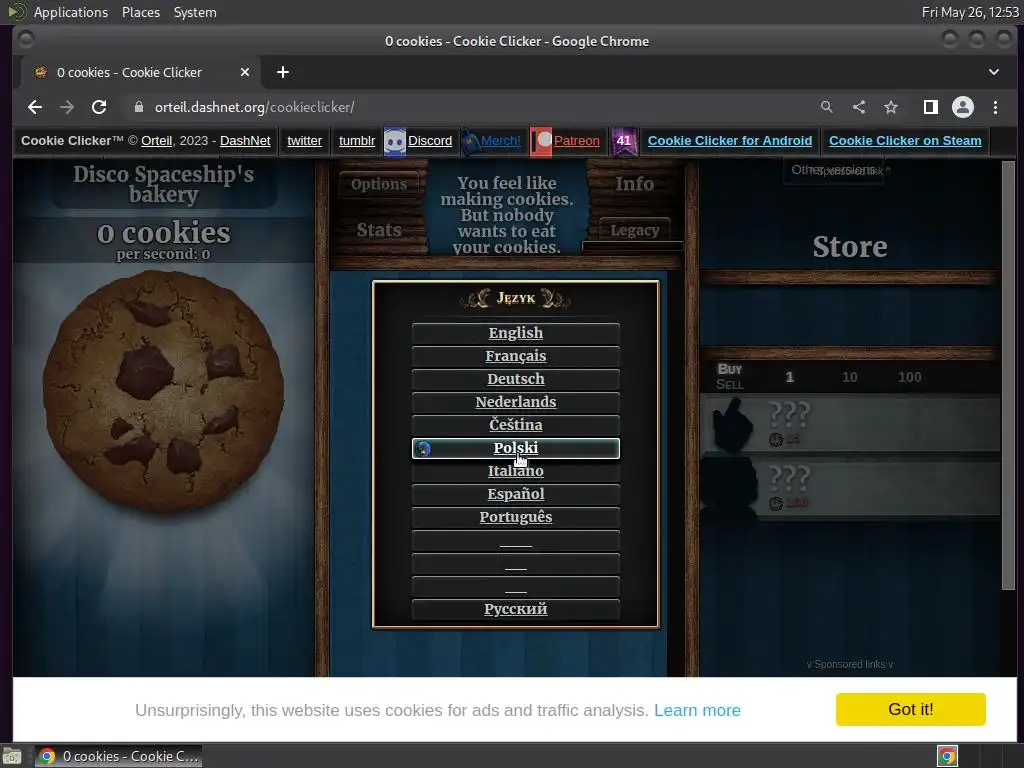This screenshot has width=1024, height=768.
Task: Open the Chrome profile avatar
Action: (x=963, y=107)
